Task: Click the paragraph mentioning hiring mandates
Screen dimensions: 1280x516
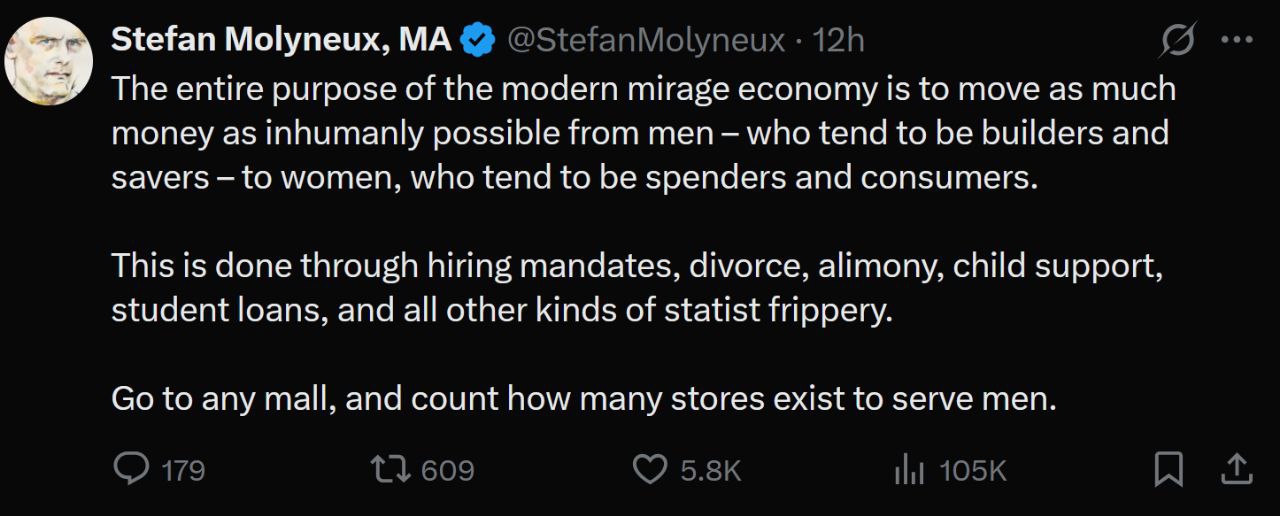Action: (x=636, y=288)
